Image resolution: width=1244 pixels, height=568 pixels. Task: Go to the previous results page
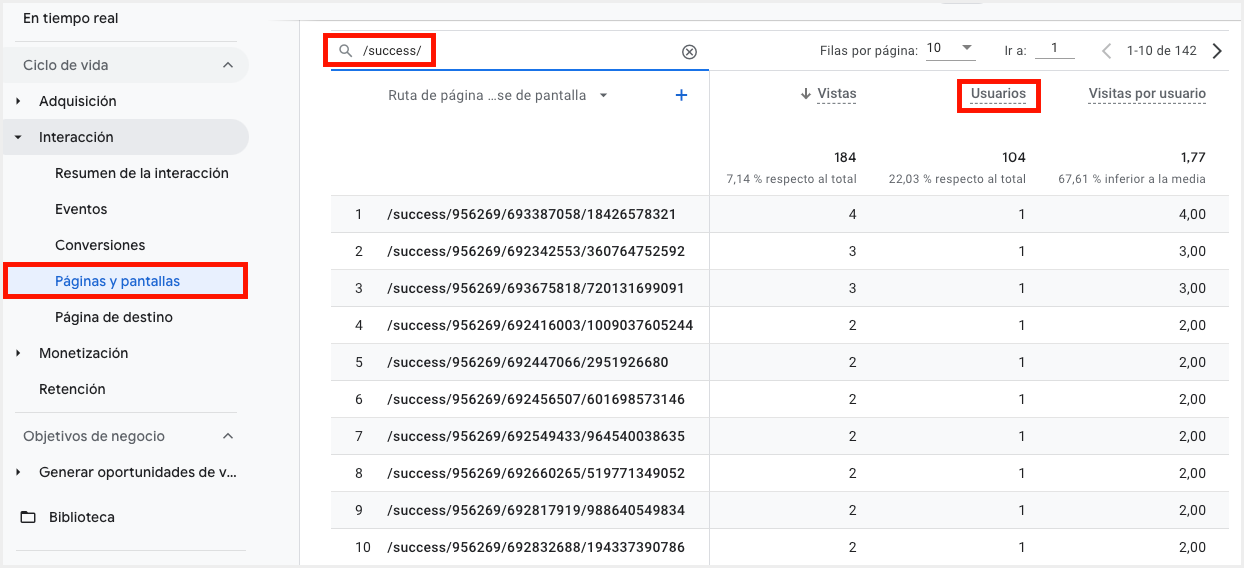tap(1107, 51)
